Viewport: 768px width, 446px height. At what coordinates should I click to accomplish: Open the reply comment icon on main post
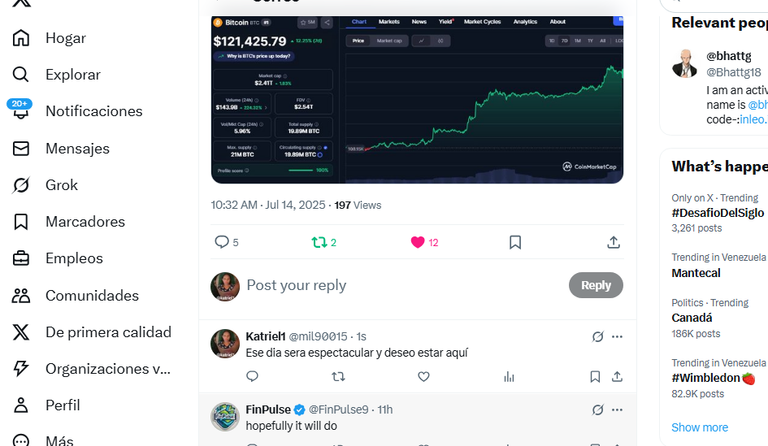click(x=222, y=242)
